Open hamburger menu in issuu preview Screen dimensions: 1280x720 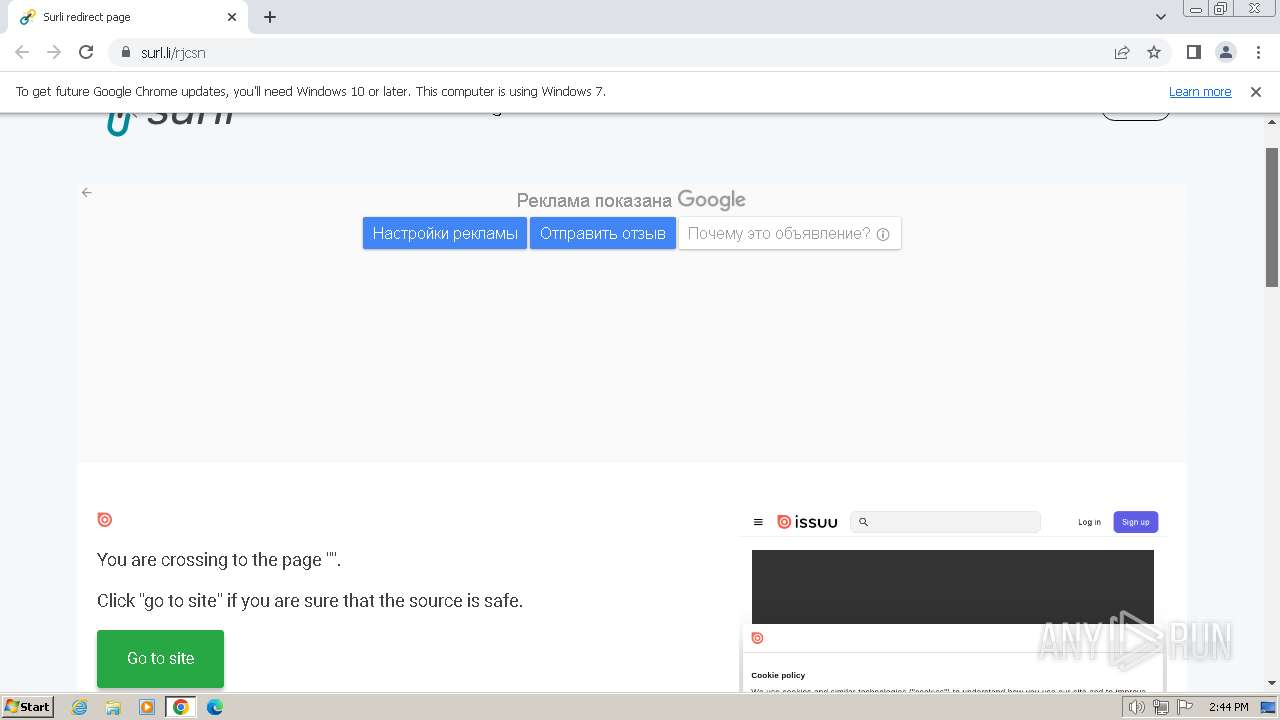tap(758, 522)
